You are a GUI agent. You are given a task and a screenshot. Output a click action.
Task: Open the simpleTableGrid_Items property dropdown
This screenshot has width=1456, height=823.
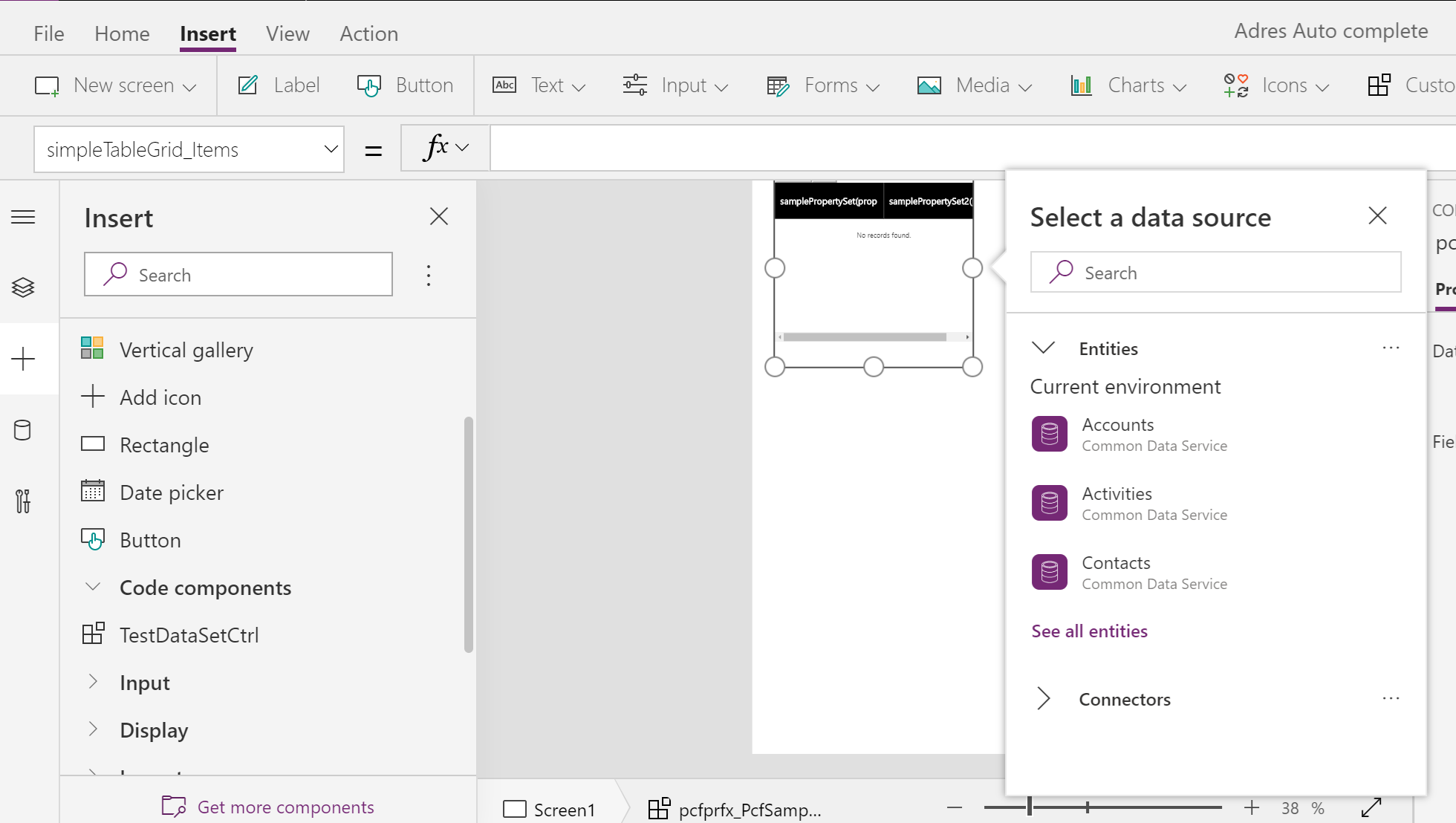coord(328,148)
